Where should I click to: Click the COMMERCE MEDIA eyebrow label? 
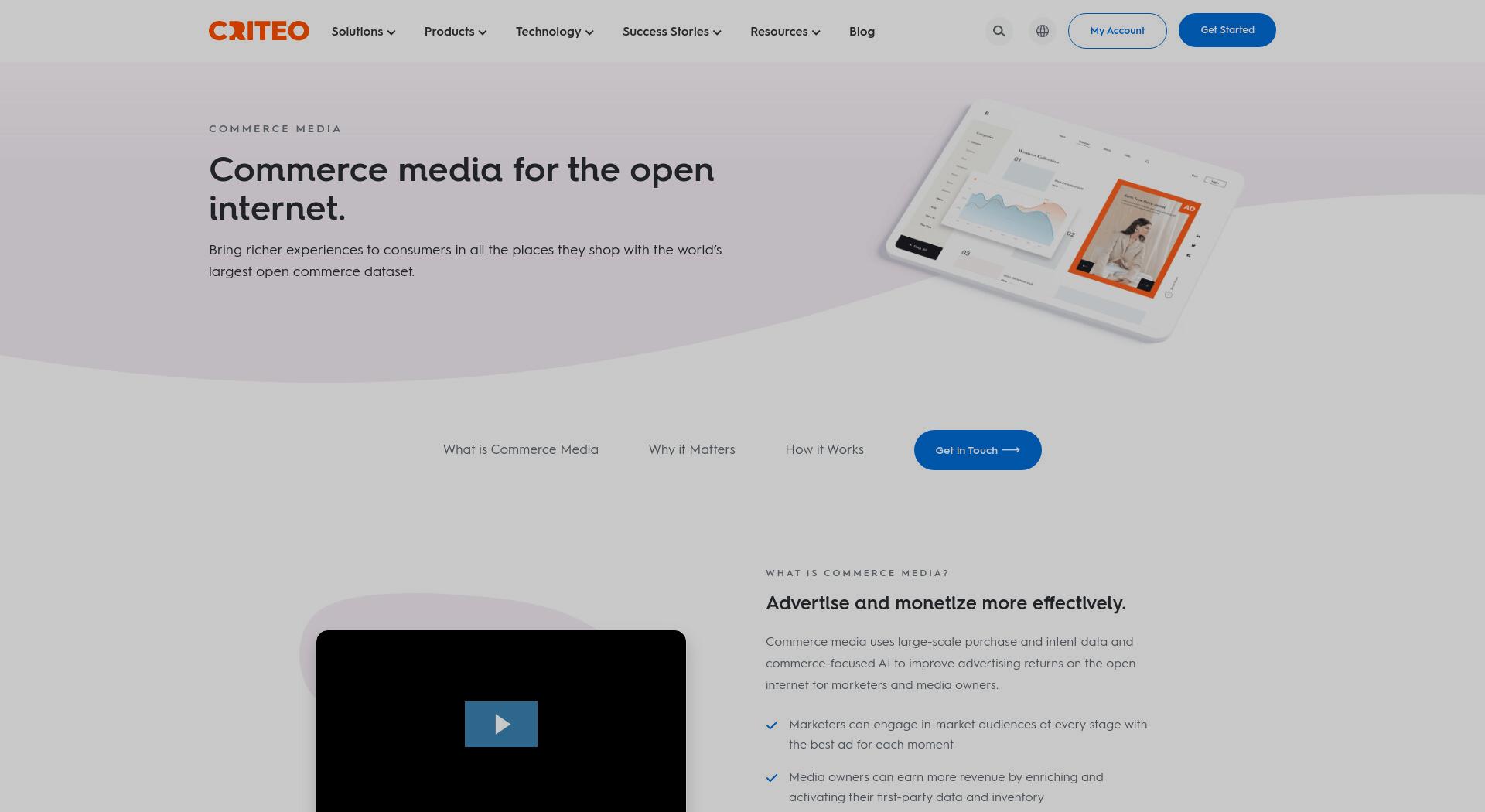(275, 128)
